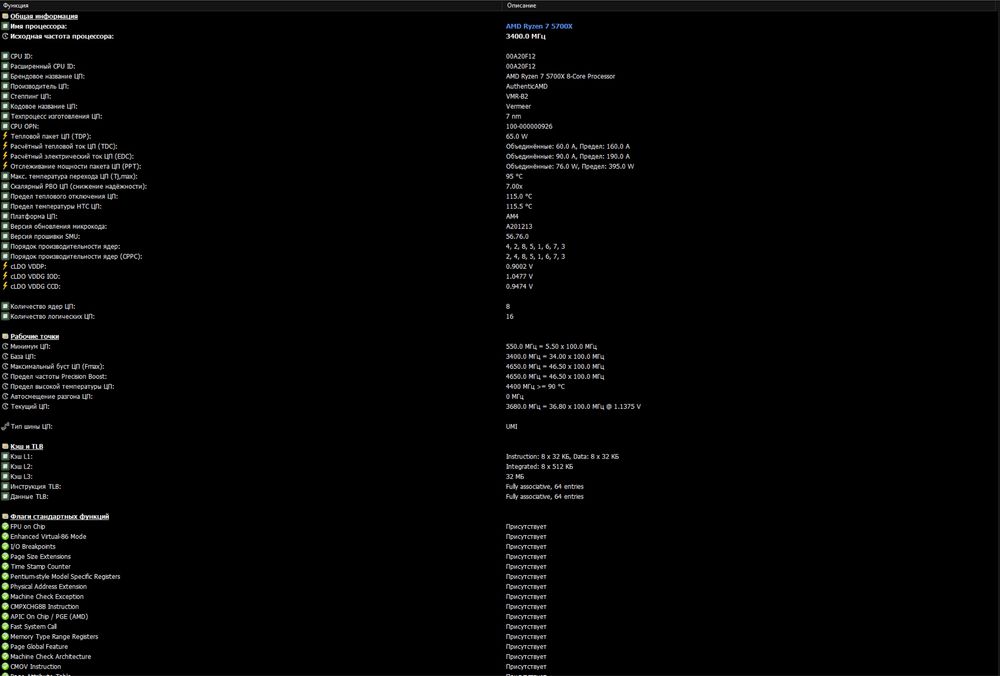Click the Vermeer code name value
This screenshot has width=1000, height=676.
click(x=518, y=107)
